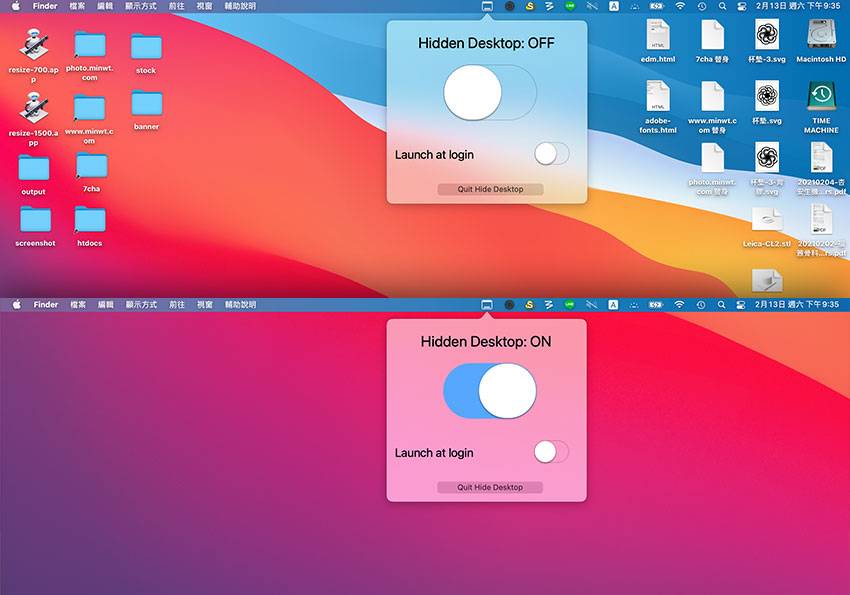This screenshot has width=850, height=595.
Task: Open the 顯示方式 menu in OFF screenshot
Action: 141,7
